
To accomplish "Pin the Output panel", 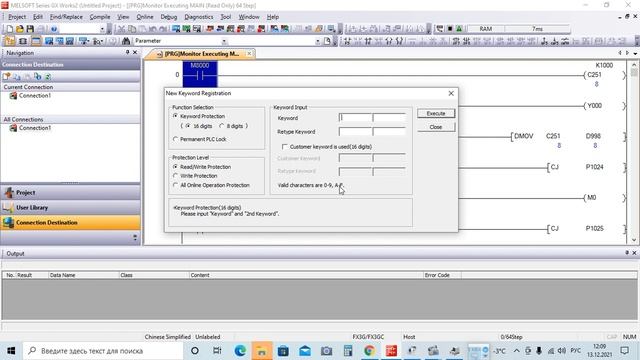I will (627, 253).
